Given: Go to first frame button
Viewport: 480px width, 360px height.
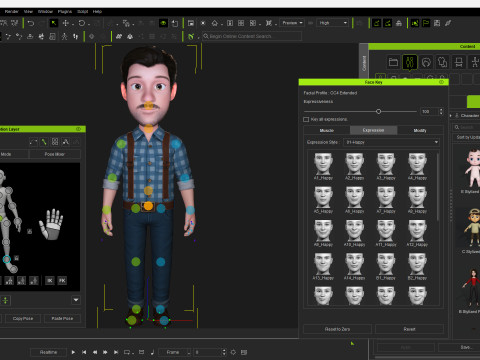Looking at the screenshot, I should (x=84, y=352).
